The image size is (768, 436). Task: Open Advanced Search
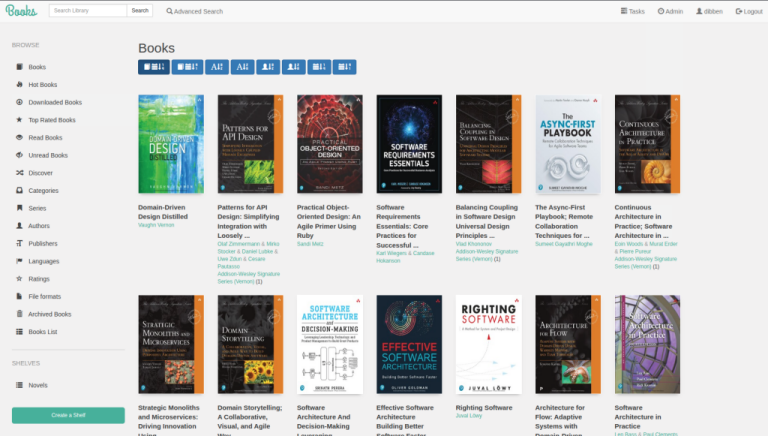point(195,11)
